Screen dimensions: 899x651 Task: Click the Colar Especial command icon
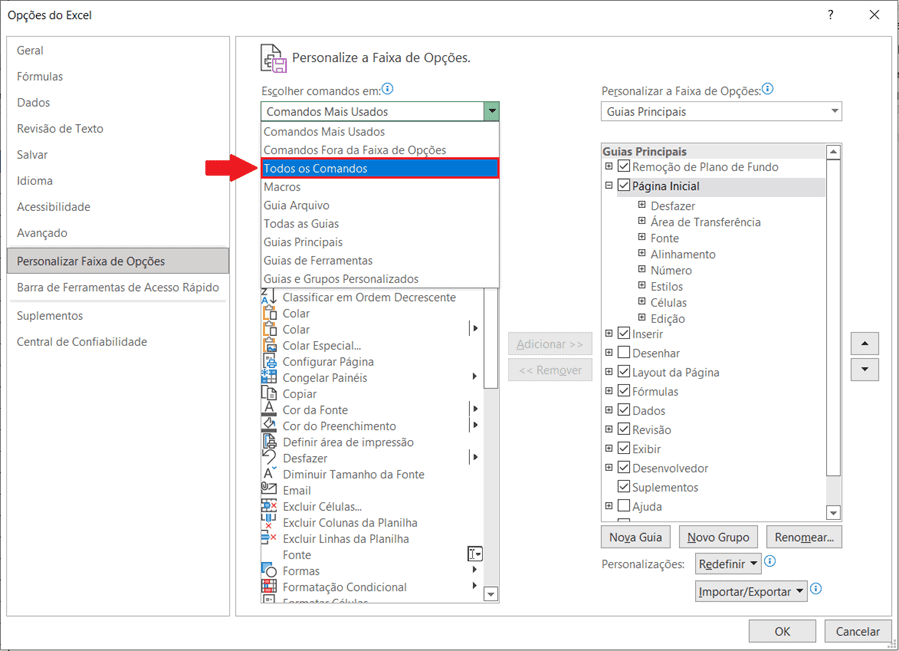pos(269,345)
